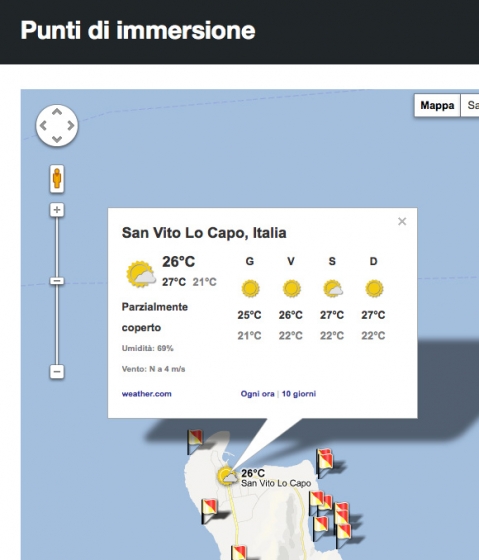Select the dive flag on the northeast coast
Viewport: 479px width, 560px height.
click(325, 462)
